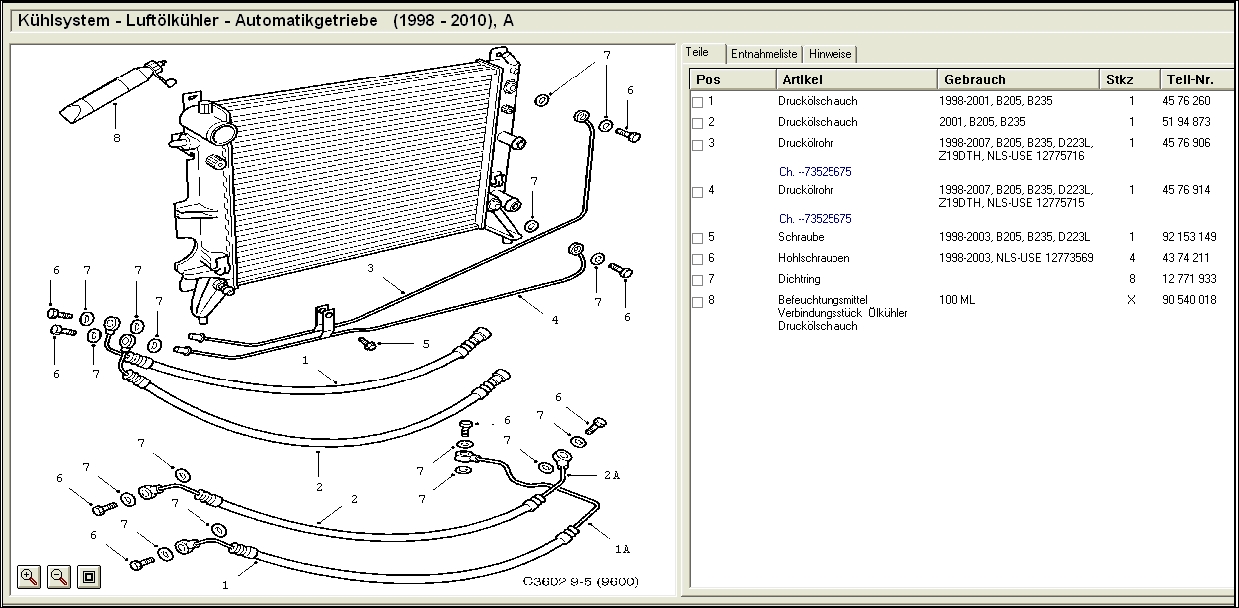The image size is (1239, 608).
Task: Select part number 12 771 933
Action: (x=1189, y=279)
